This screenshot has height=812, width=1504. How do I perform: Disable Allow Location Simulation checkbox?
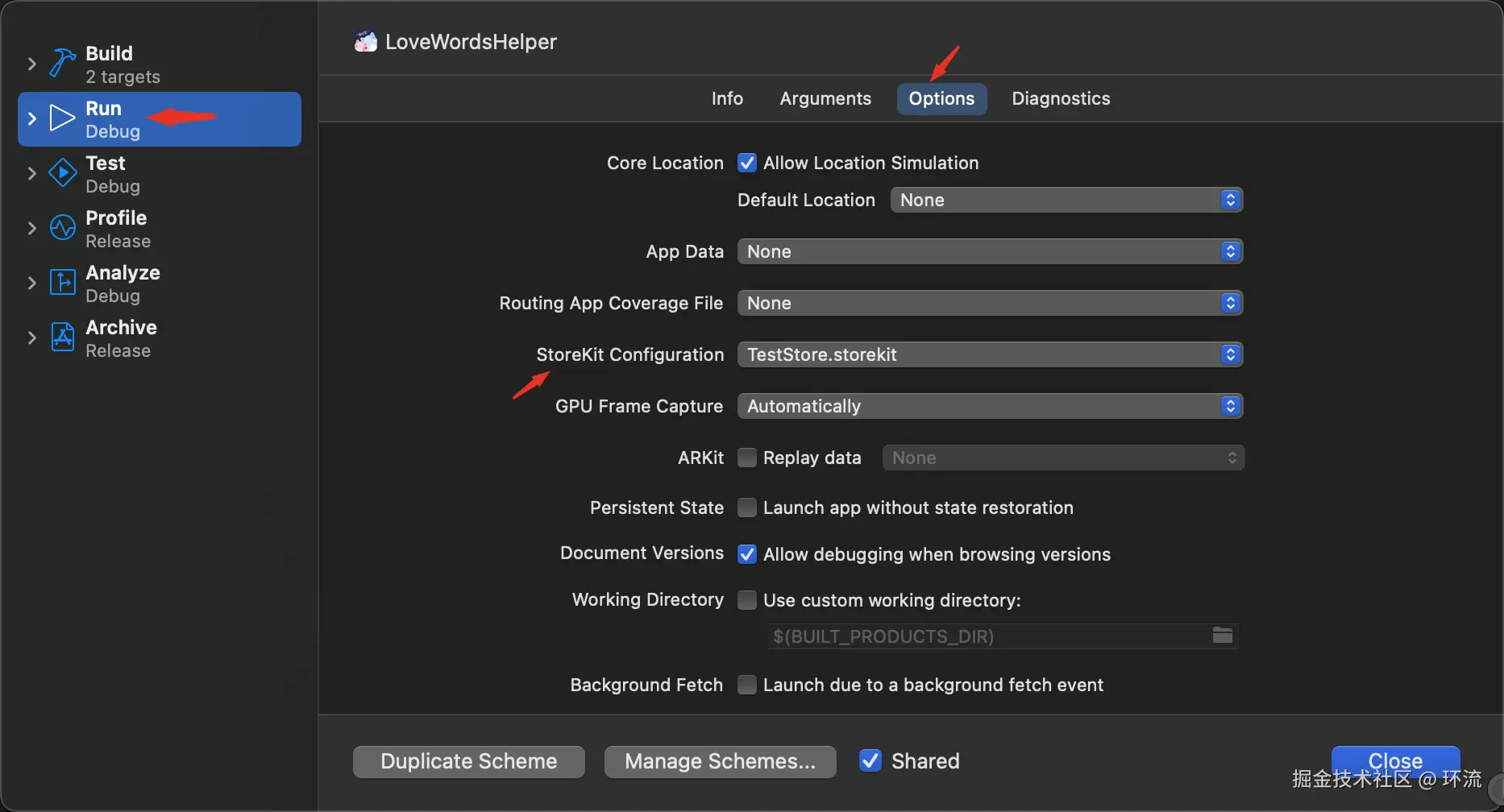click(x=747, y=164)
